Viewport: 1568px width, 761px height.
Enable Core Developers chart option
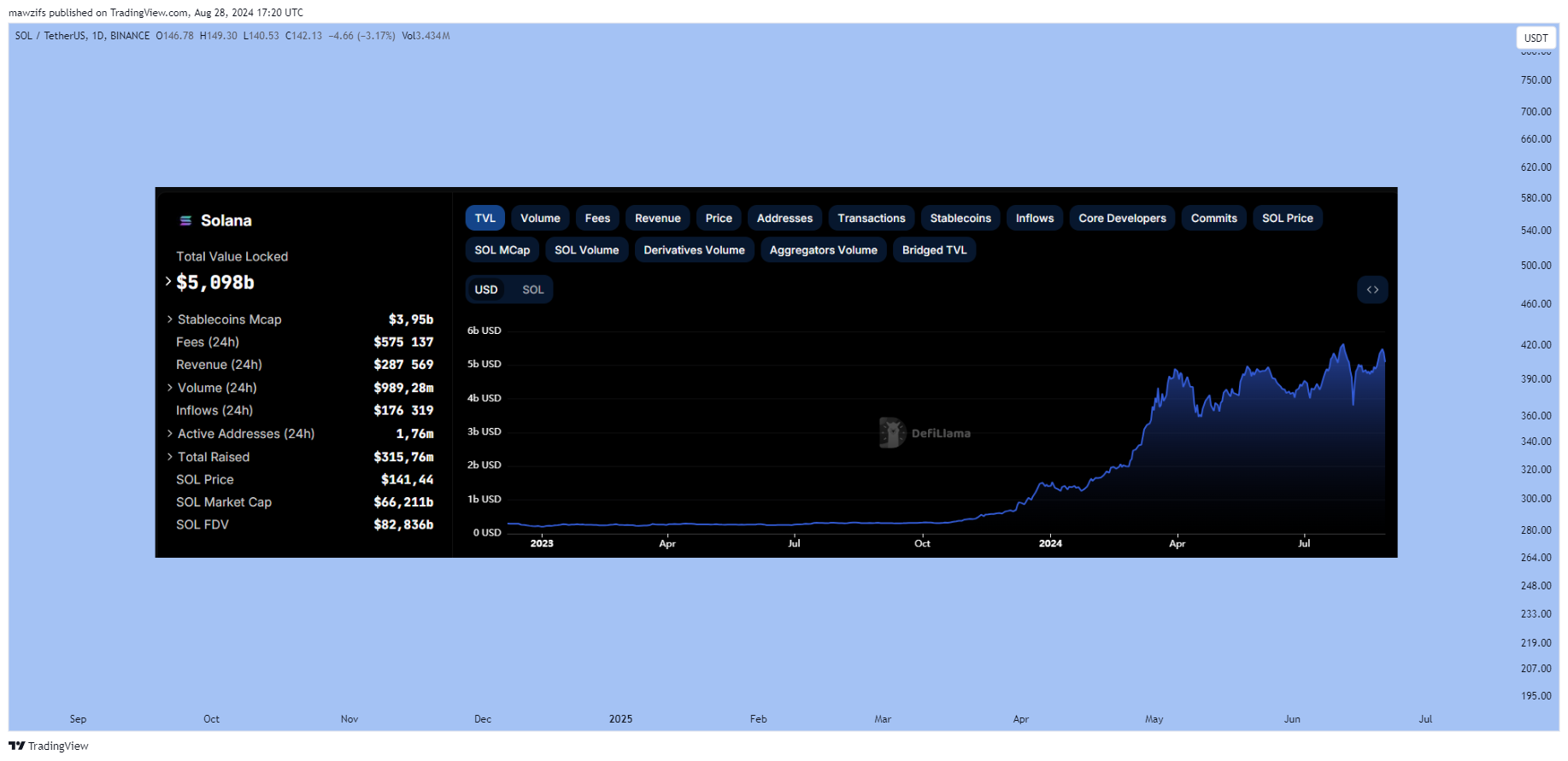click(x=1122, y=218)
